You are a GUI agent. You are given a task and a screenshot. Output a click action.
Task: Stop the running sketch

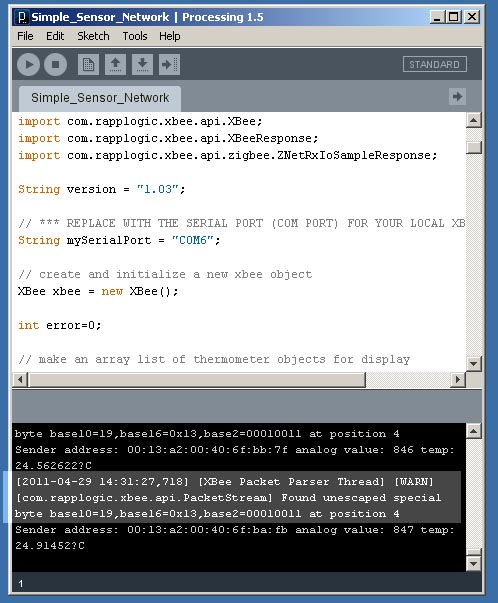point(55,64)
